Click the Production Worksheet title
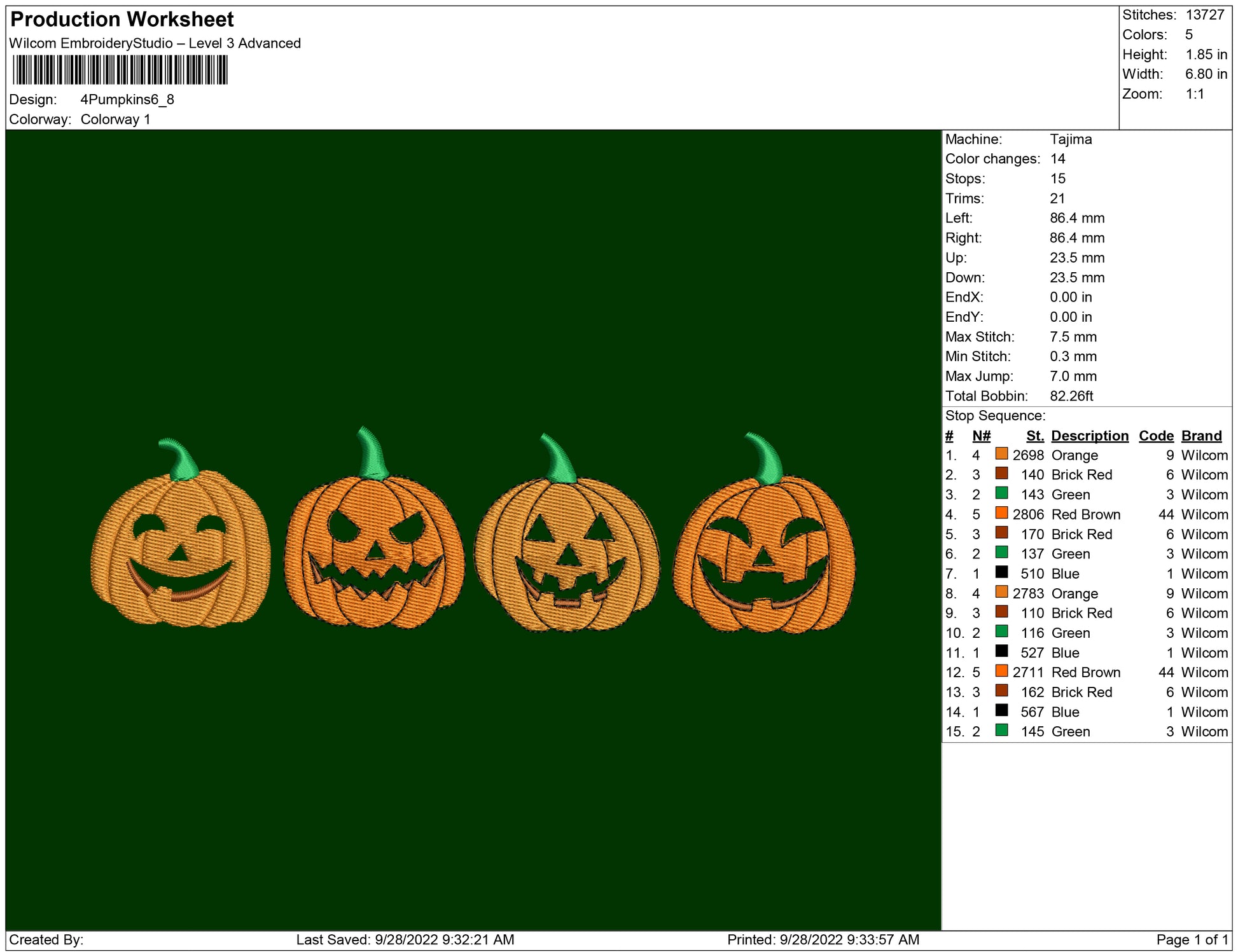The width and height of the screenshot is (1238, 952). [x=122, y=20]
